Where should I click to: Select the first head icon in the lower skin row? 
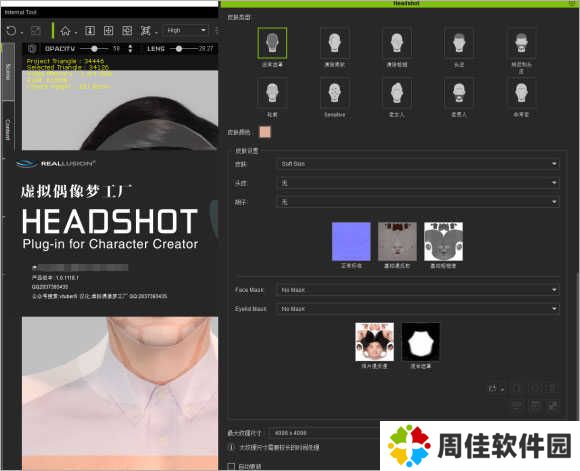point(272,93)
